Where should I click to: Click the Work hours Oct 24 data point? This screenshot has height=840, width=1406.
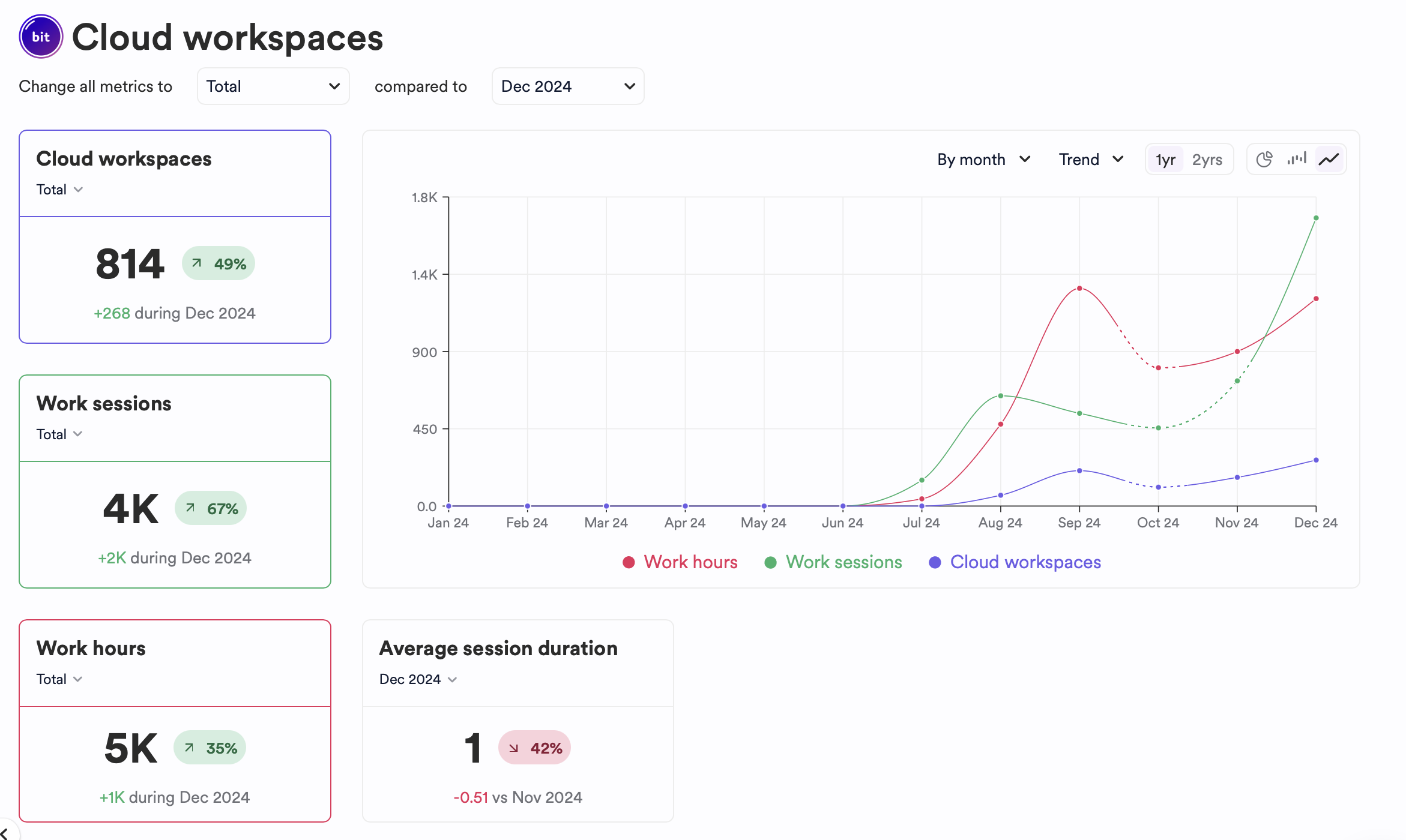tap(1158, 368)
